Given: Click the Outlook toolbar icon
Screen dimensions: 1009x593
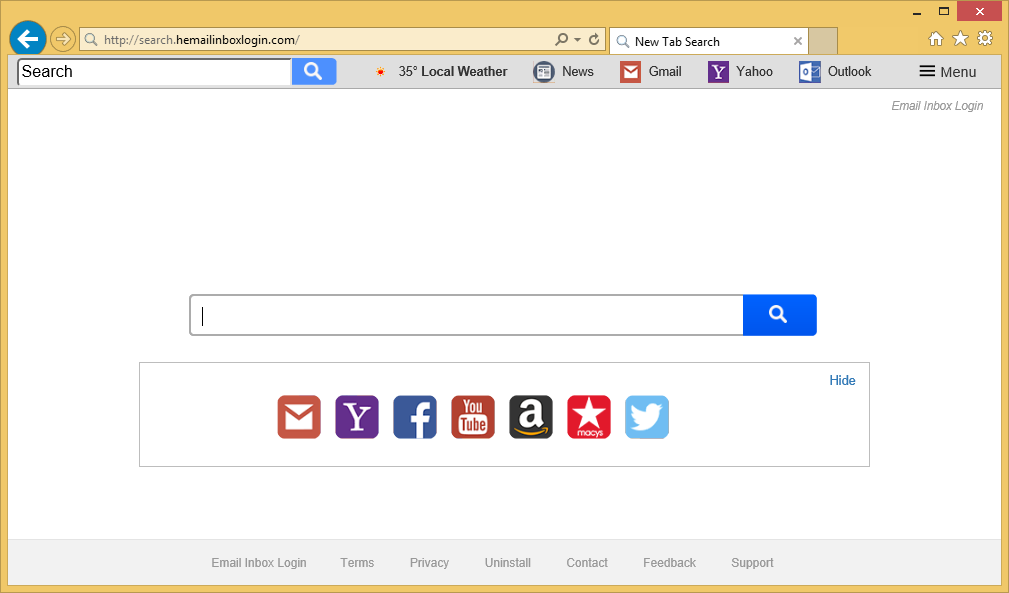Looking at the screenshot, I should click(x=810, y=72).
